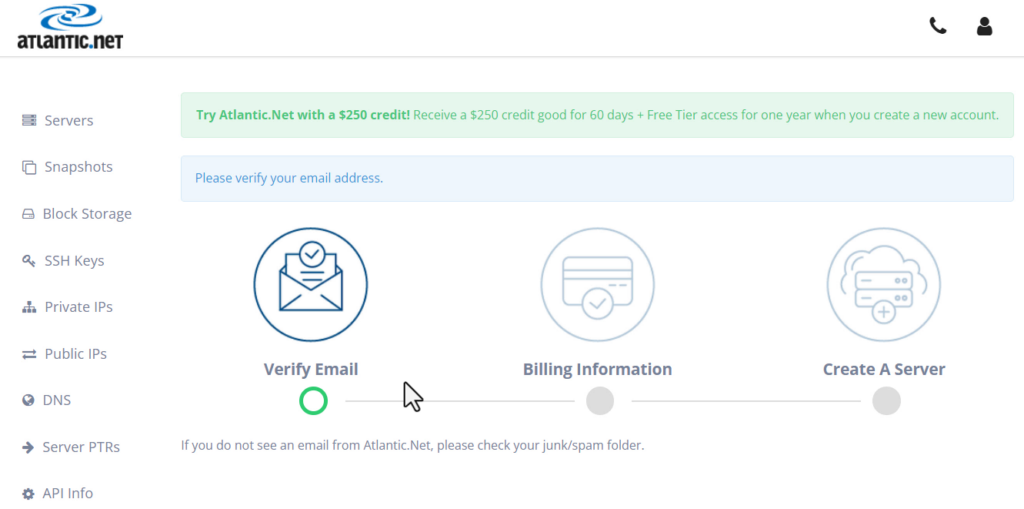Click the Servers sidebar icon
The height and width of the screenshot is (509, 1024).
tap(29, 120)
